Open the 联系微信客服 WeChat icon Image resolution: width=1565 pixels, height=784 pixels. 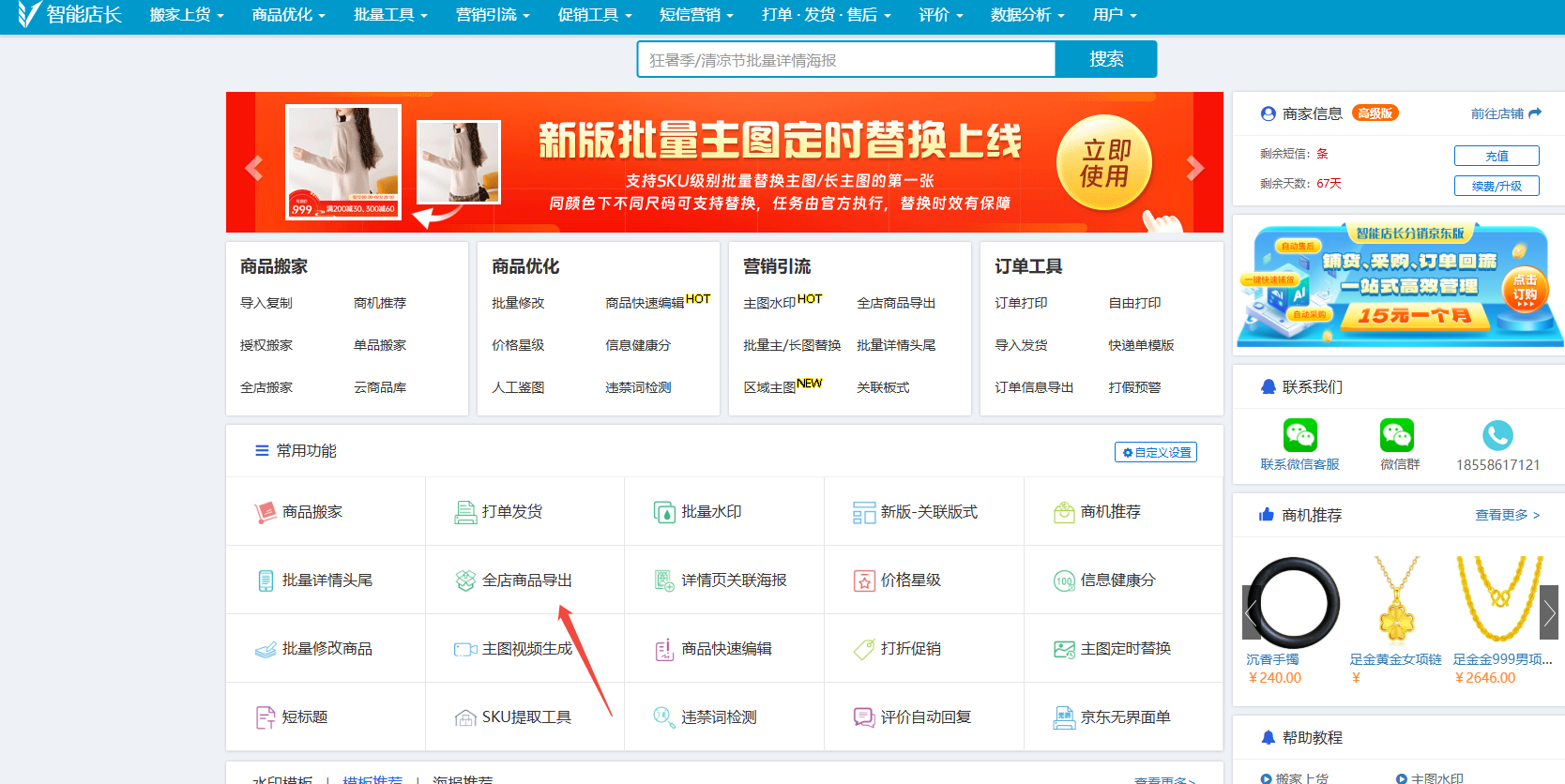coord(1299,435)
